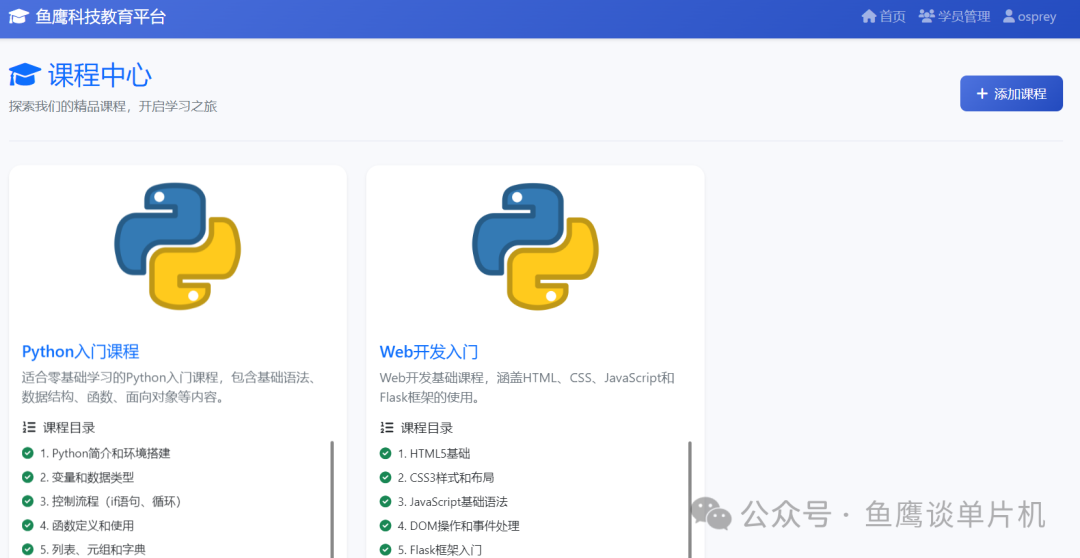Select chapter 4. DOM操作和事件处理

459,526
